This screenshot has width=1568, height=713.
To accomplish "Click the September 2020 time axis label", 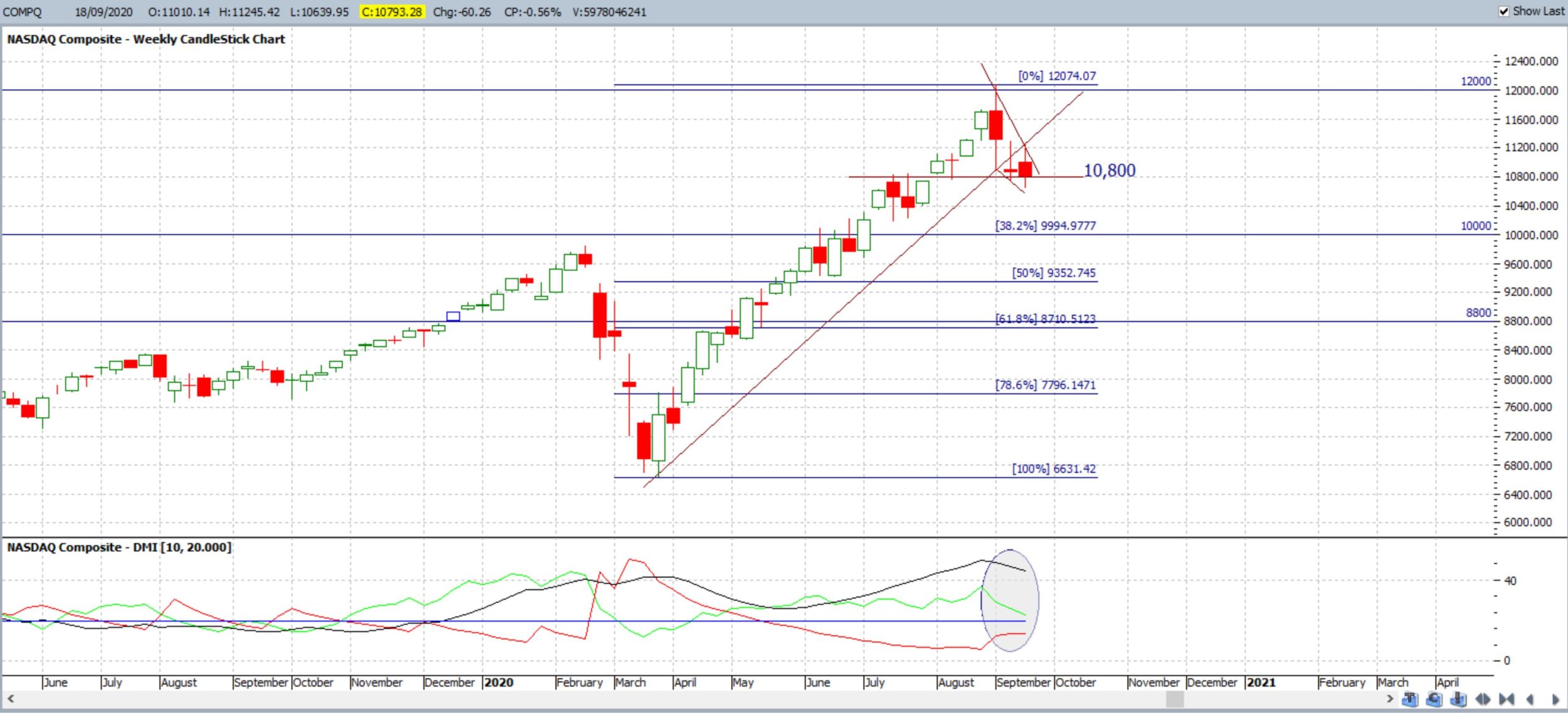I will [x=1024, y=682].
